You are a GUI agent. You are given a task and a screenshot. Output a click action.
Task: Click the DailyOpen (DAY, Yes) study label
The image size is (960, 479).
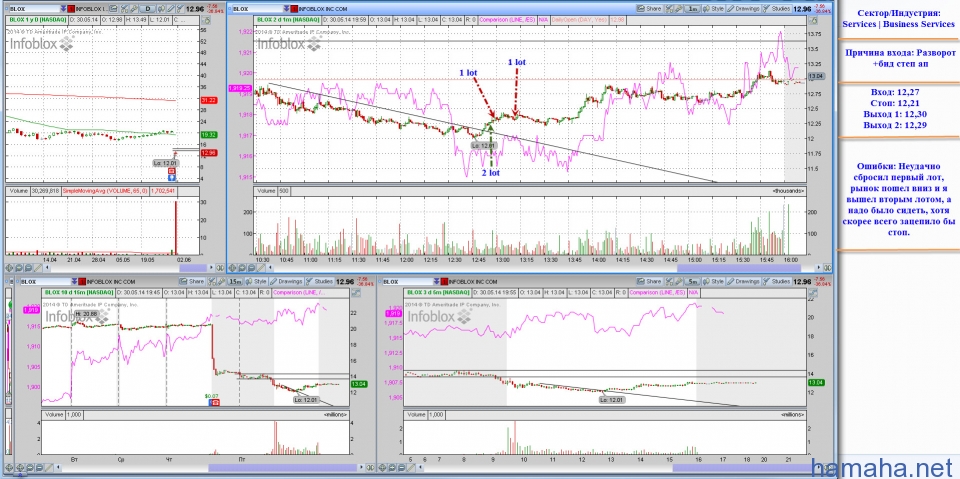point(579,20)
